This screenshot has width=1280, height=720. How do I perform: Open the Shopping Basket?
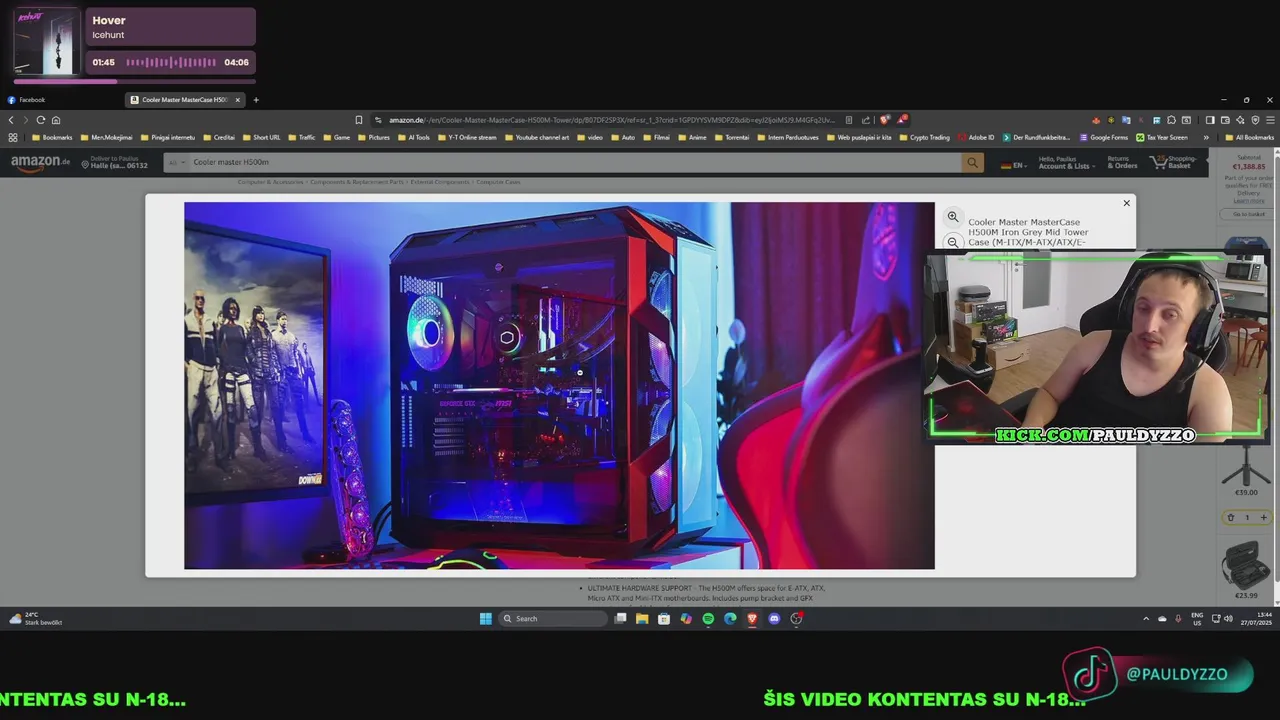point(1175,162)
